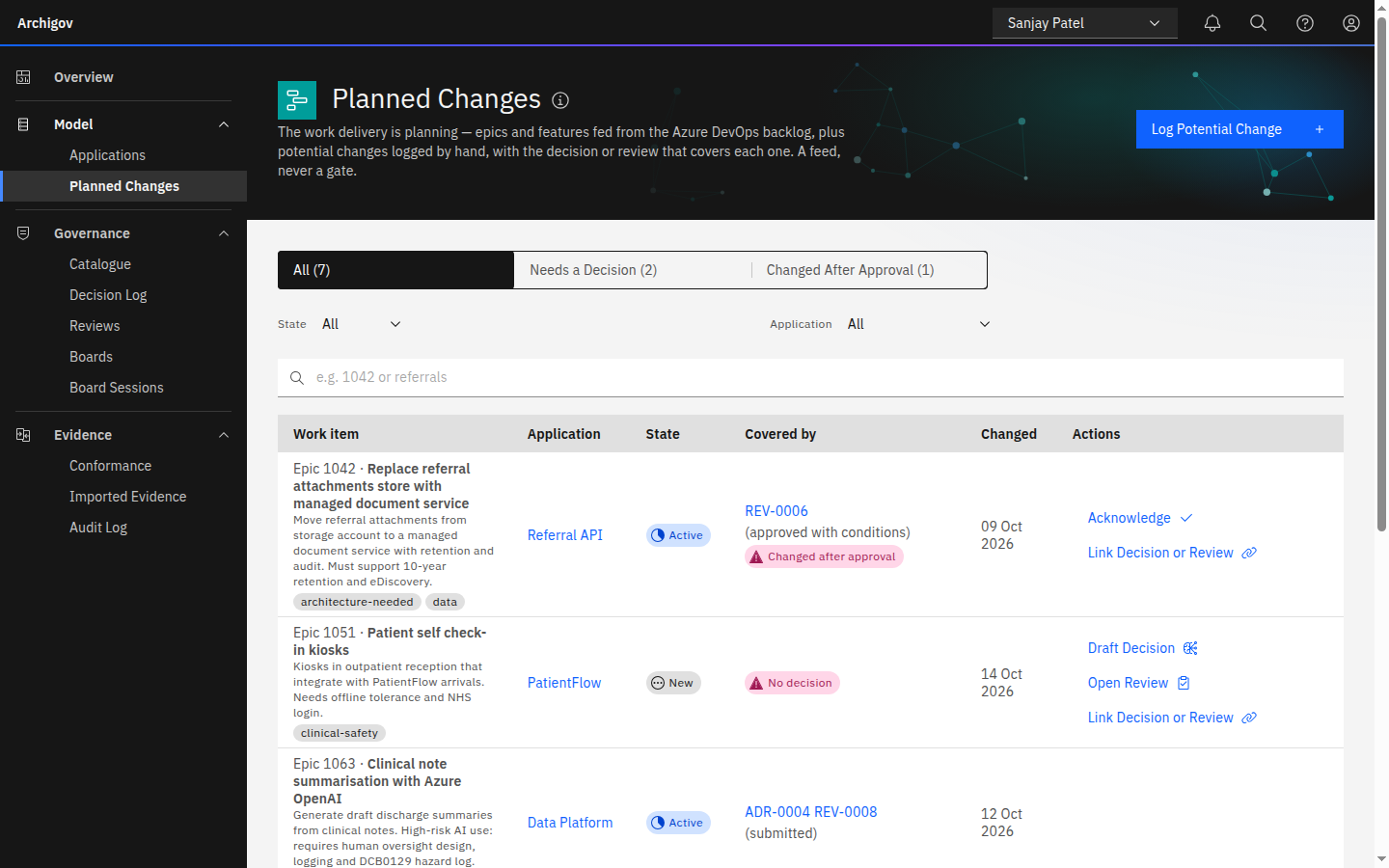The height and width of the screenshot is (868, 1389).
Task: Open the user profile avatar icon
Action: (1351, 23)
